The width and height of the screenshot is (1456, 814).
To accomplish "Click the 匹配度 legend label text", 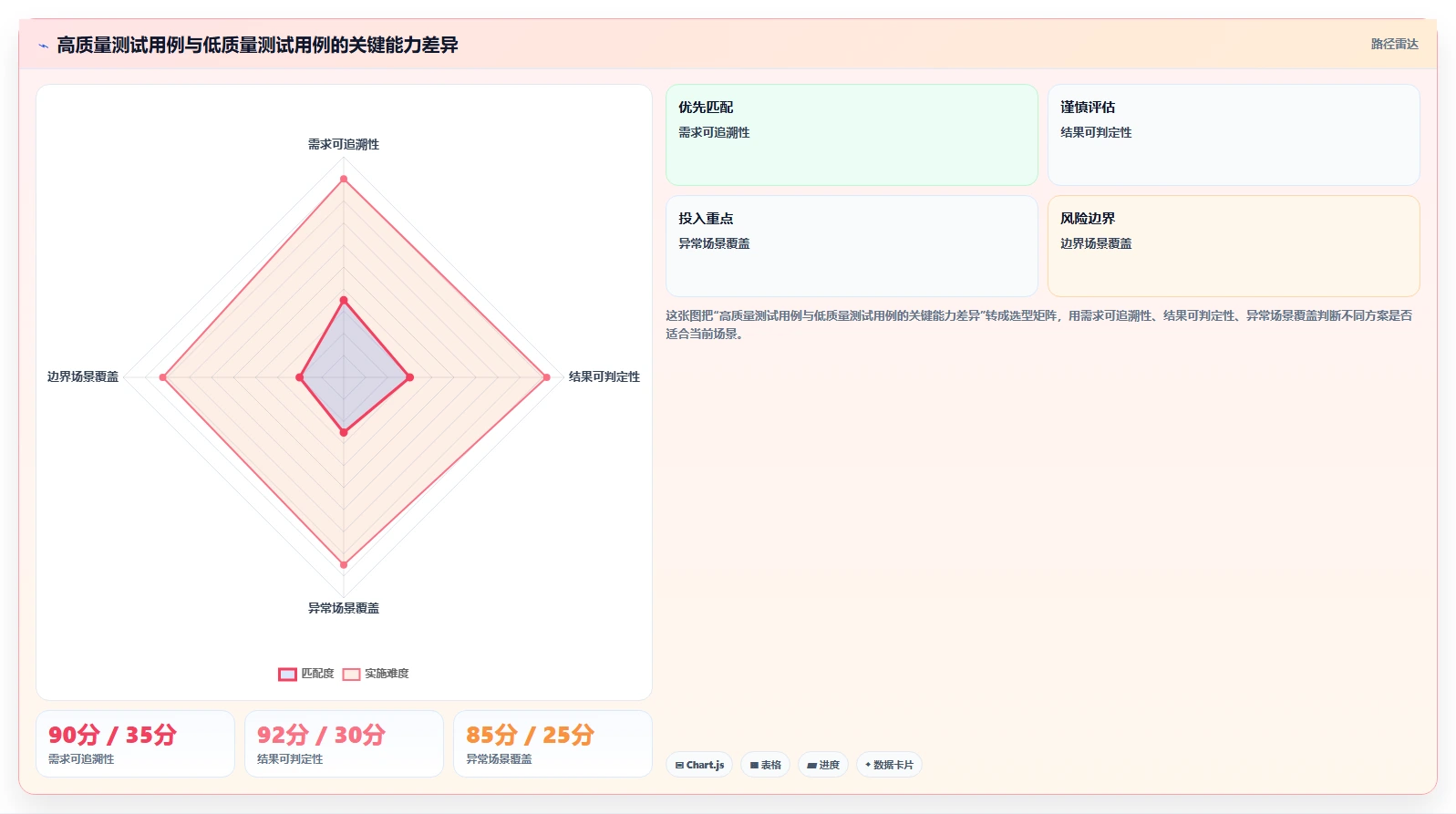I will click(x=317, y=674).
